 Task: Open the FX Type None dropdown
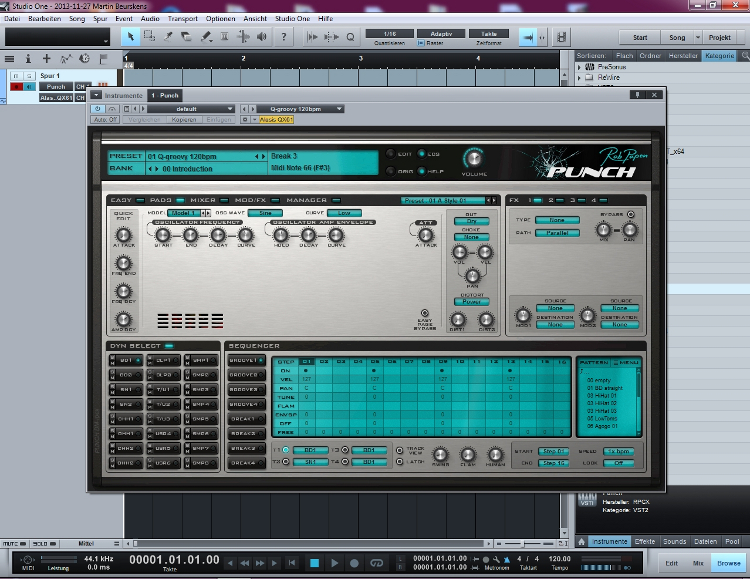[557, 220]
